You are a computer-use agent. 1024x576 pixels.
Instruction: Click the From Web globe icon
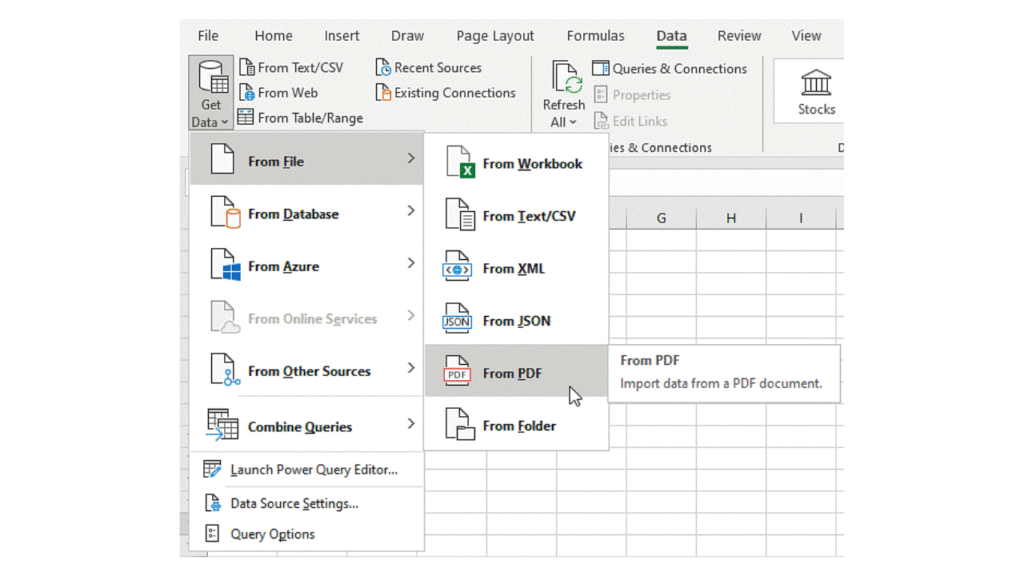pyautogui.click(x=247, y=93)
